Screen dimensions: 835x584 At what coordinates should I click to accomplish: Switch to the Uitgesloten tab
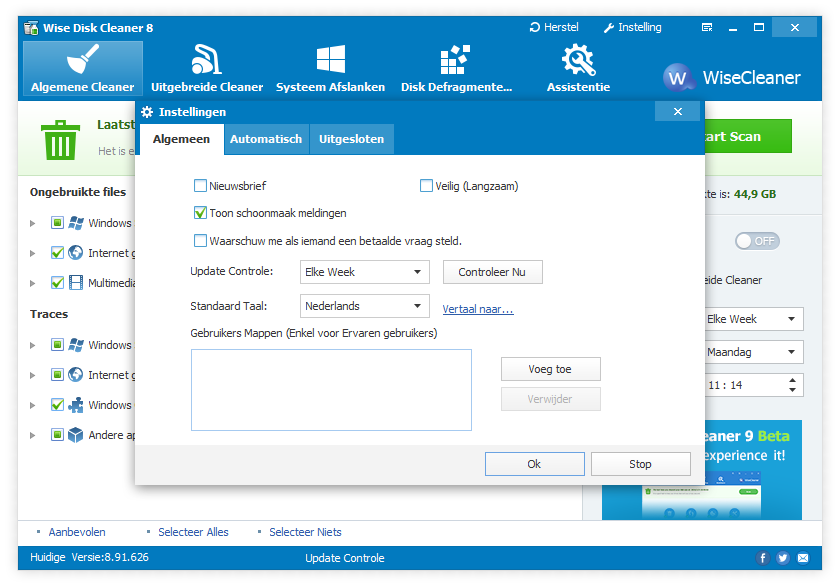[351, 139]
